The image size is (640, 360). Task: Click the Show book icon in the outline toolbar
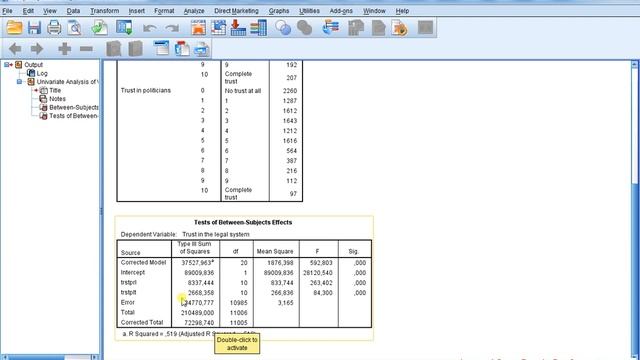pos(113,49)
